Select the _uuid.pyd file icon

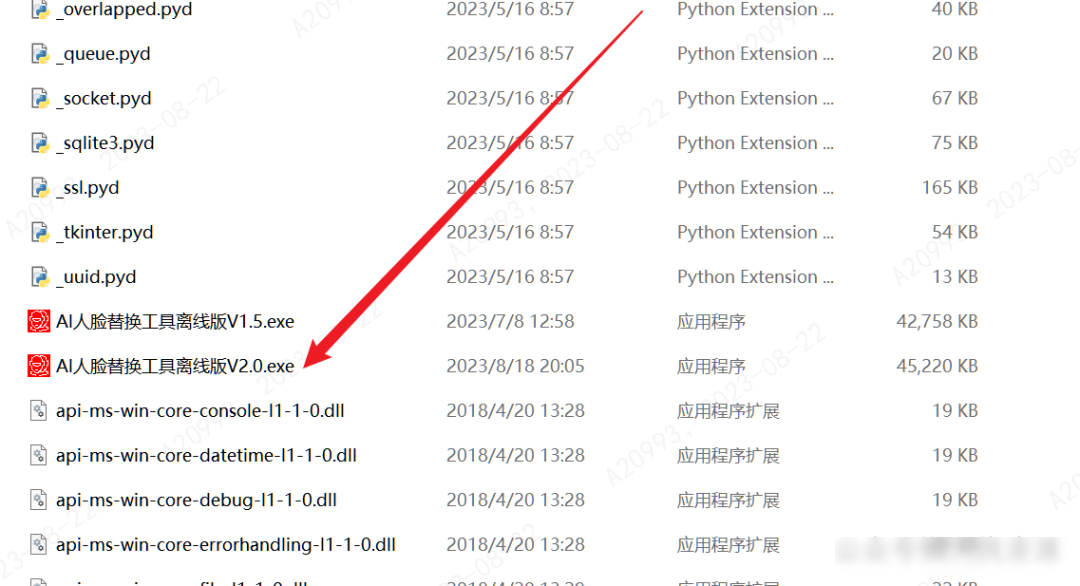click(x=40, y=278)
